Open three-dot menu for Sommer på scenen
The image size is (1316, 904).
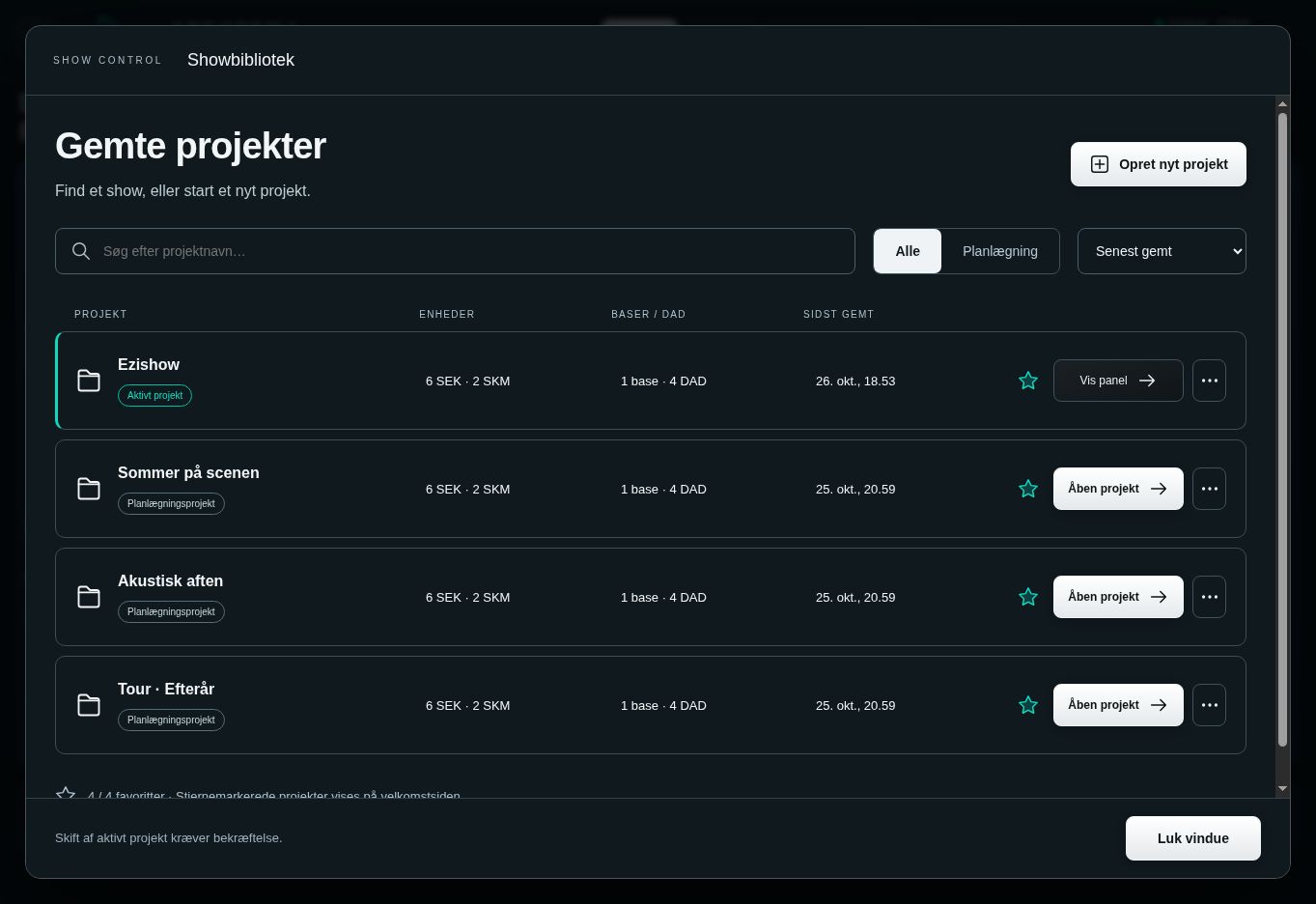click(x=1209, y=489)
